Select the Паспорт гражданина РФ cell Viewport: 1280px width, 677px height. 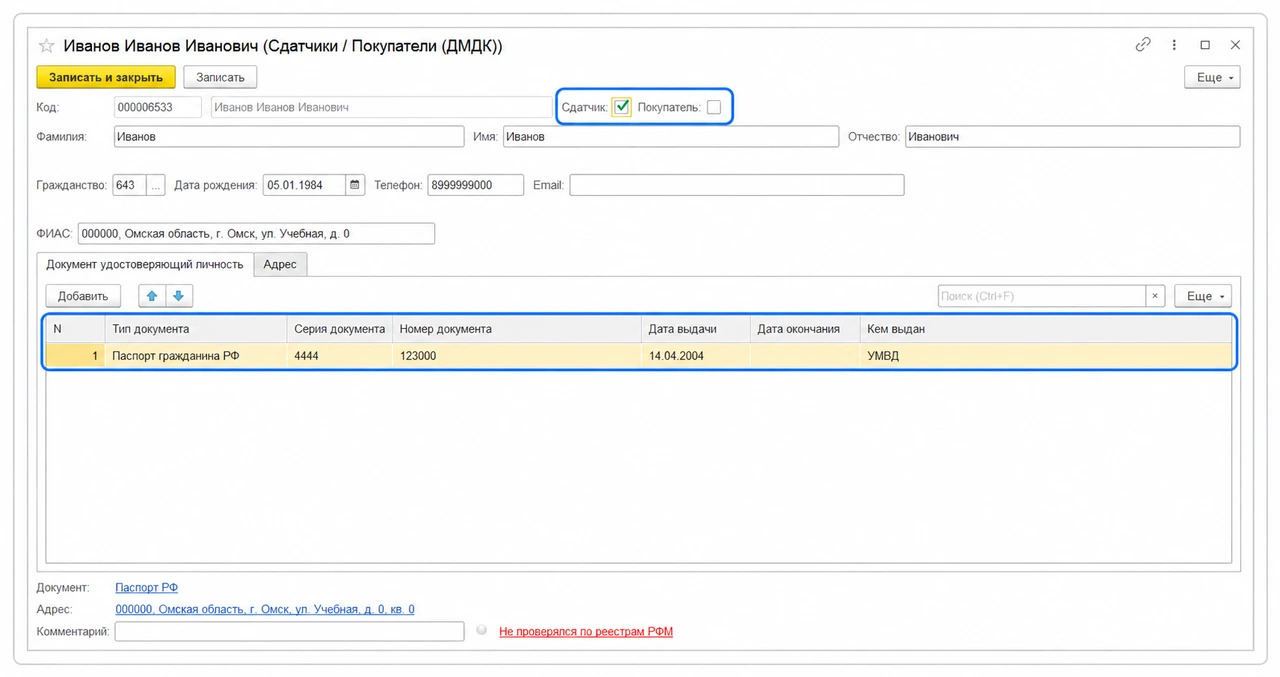195,355
